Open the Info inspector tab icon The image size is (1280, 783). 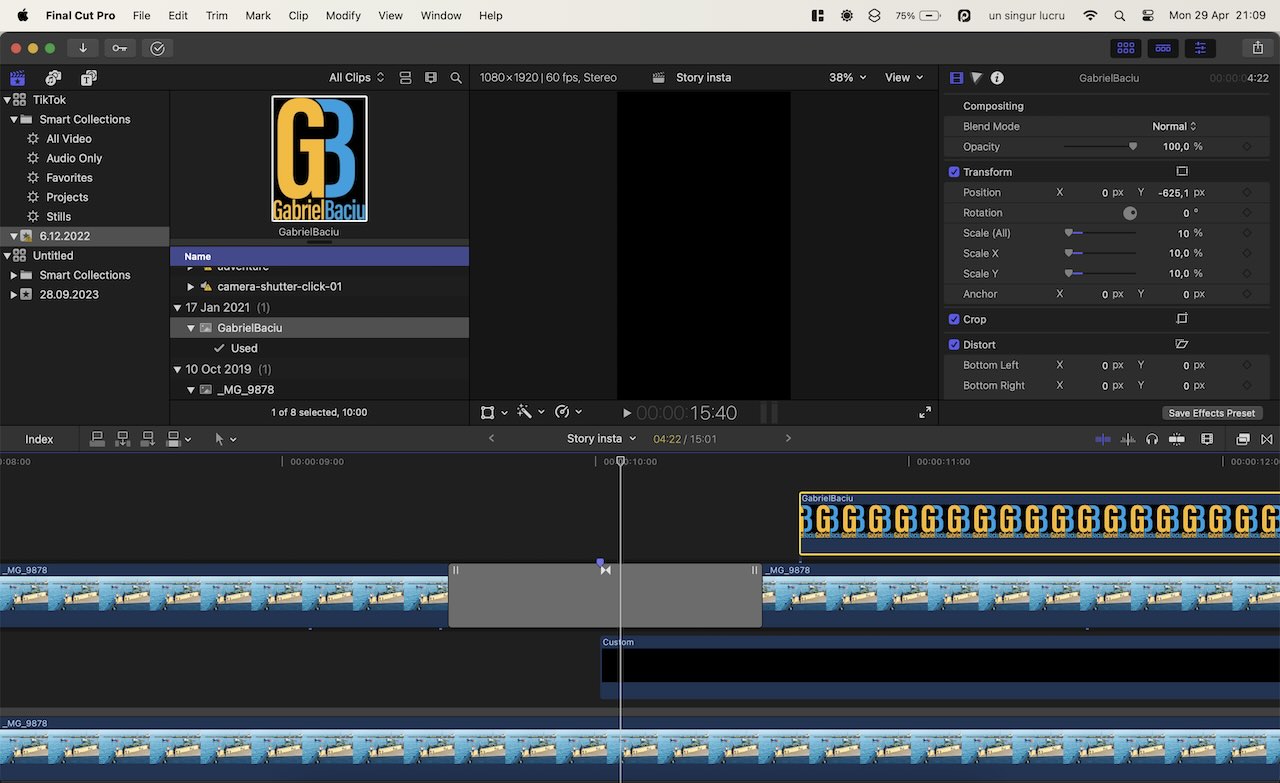tap(997, 78)
